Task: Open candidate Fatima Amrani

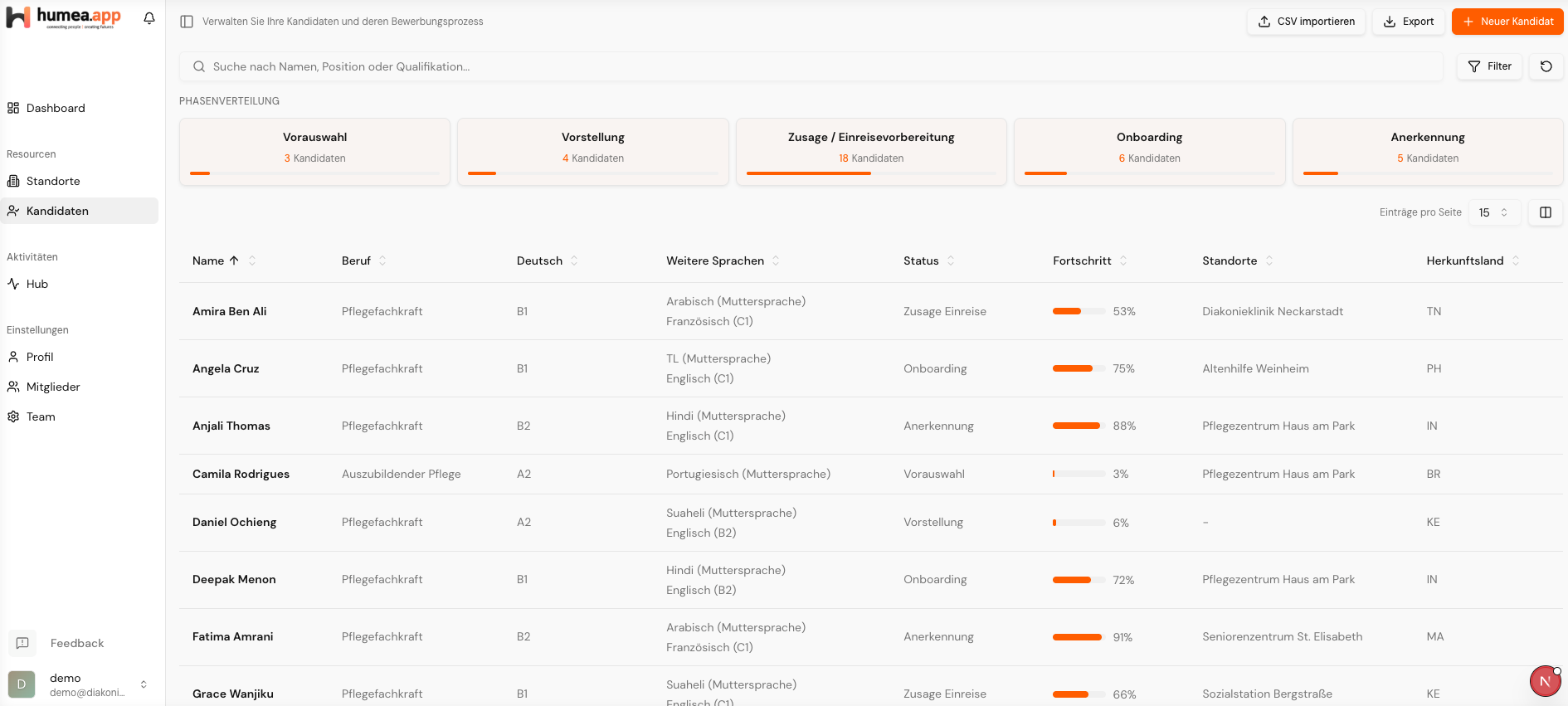Action: 232,636
